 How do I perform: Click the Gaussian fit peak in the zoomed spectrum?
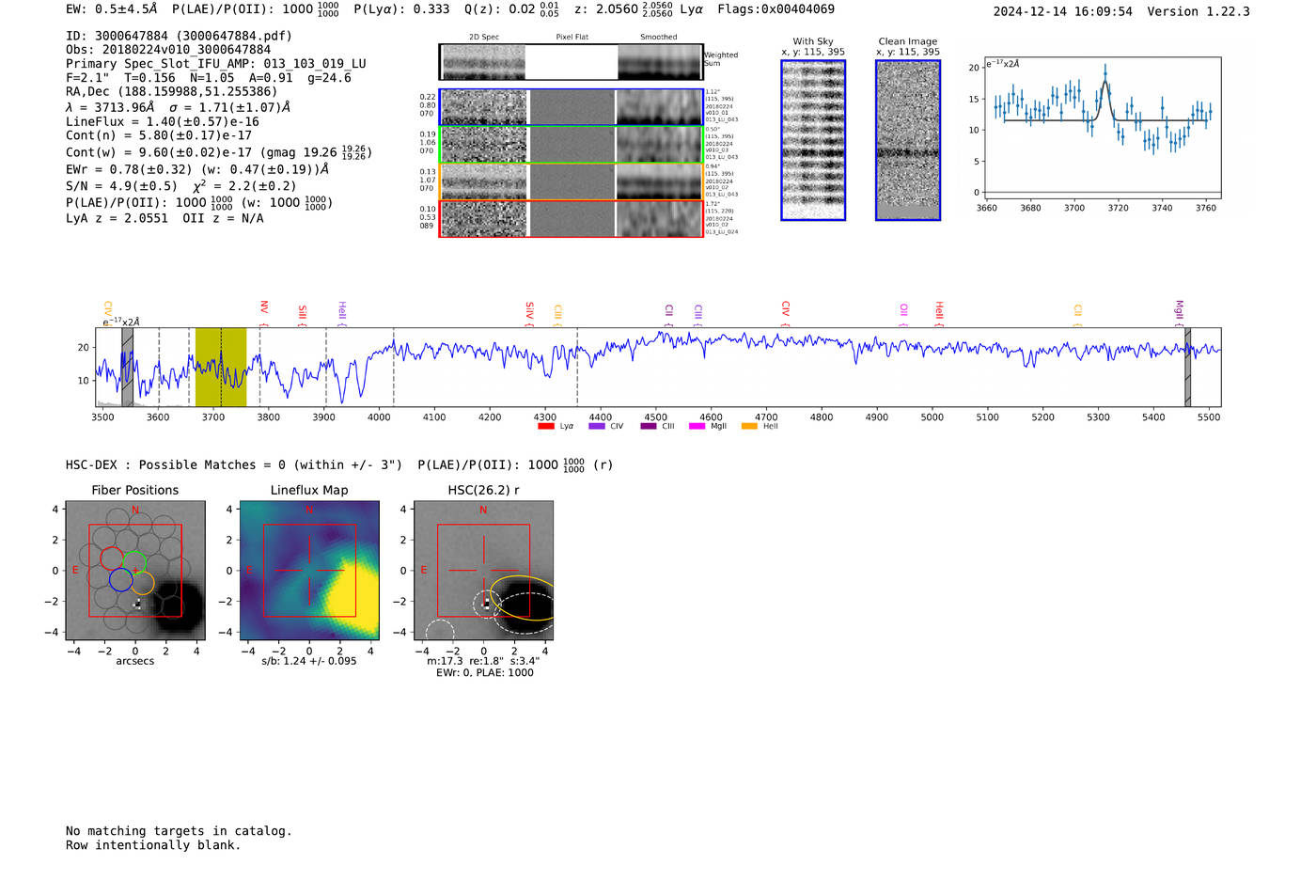coord(1105,84)
